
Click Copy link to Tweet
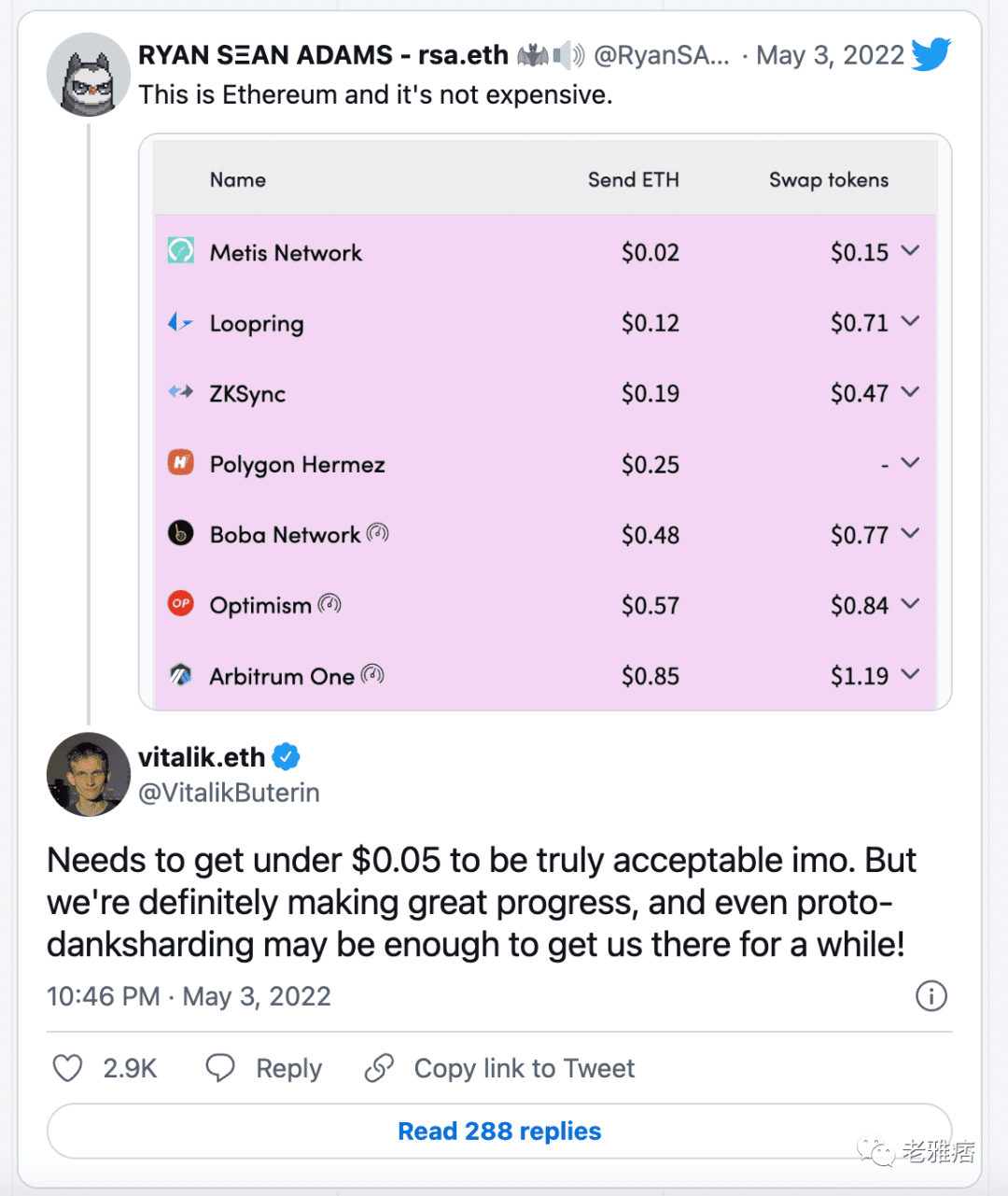pyautogui.click(x=525, y=1068)
